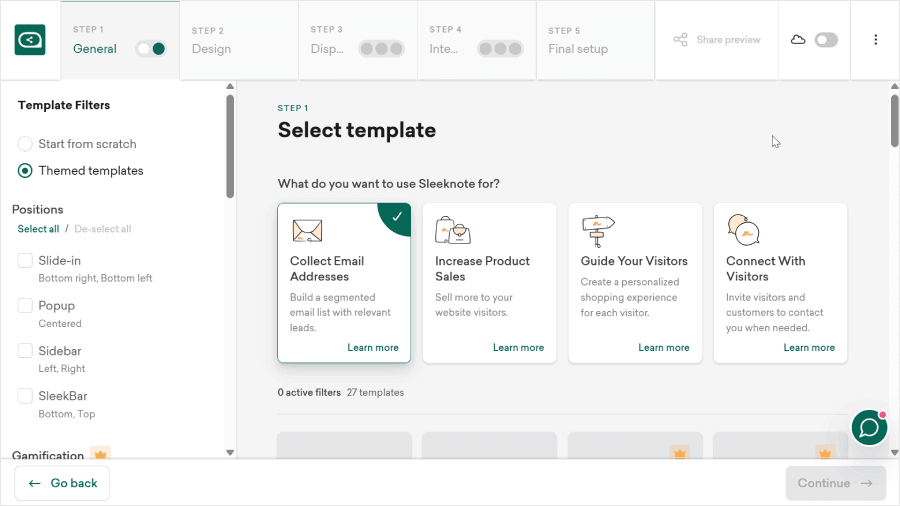Click the sidebar filter scrollbar thumb
This screenshot has height=506, width=900.
click(230, 146)
